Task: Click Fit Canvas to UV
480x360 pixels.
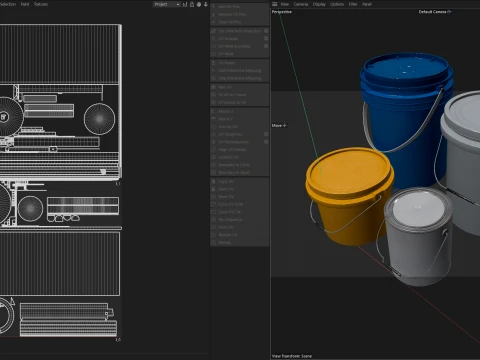Action: point(239,102)
